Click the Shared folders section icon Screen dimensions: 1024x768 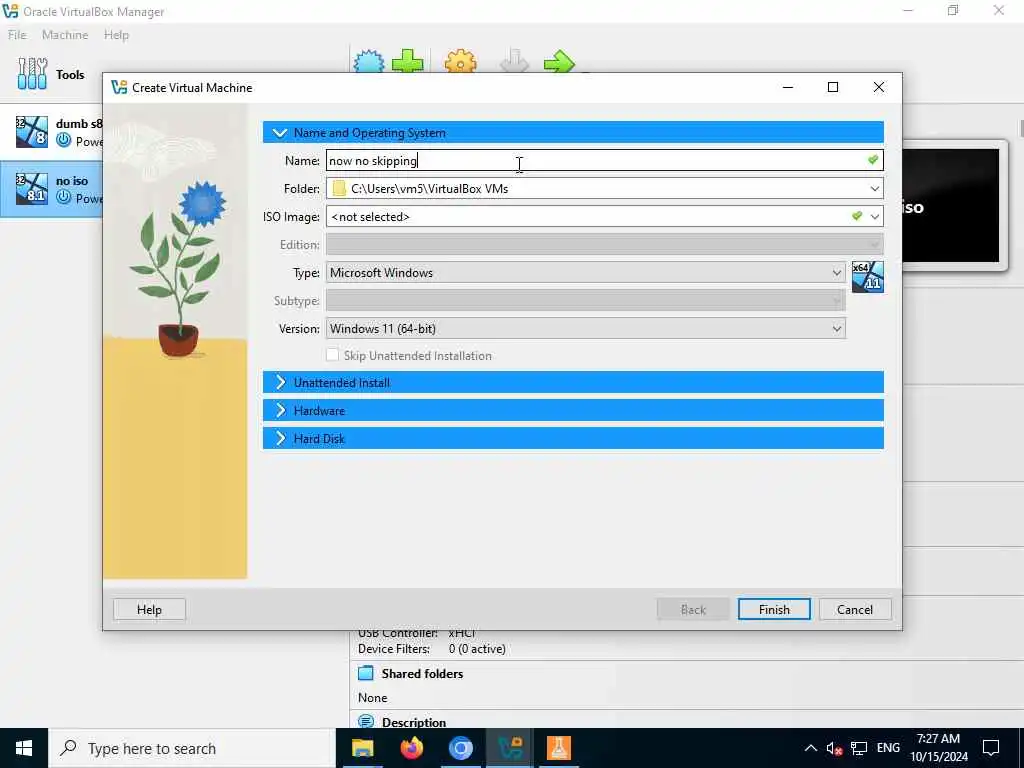pyautogui.click(x=366, y=673)
